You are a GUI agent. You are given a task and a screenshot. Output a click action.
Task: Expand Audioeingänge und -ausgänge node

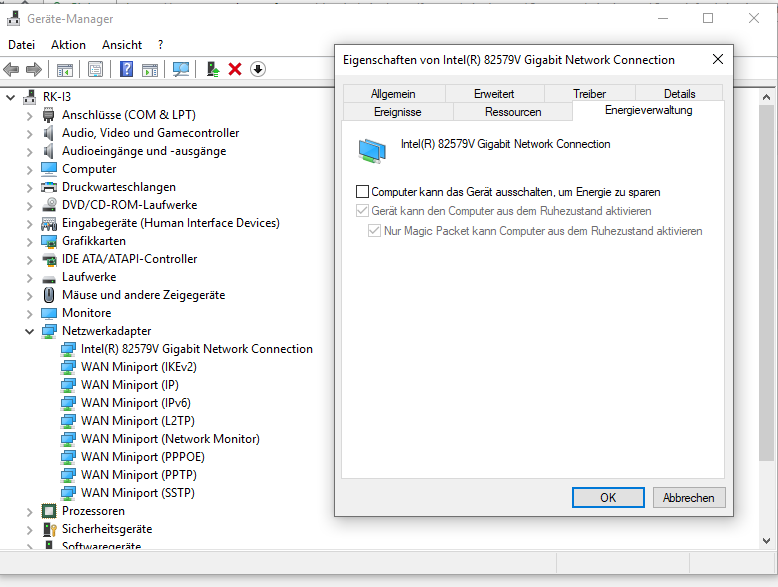pyautogui.click(x=30, y=152)
